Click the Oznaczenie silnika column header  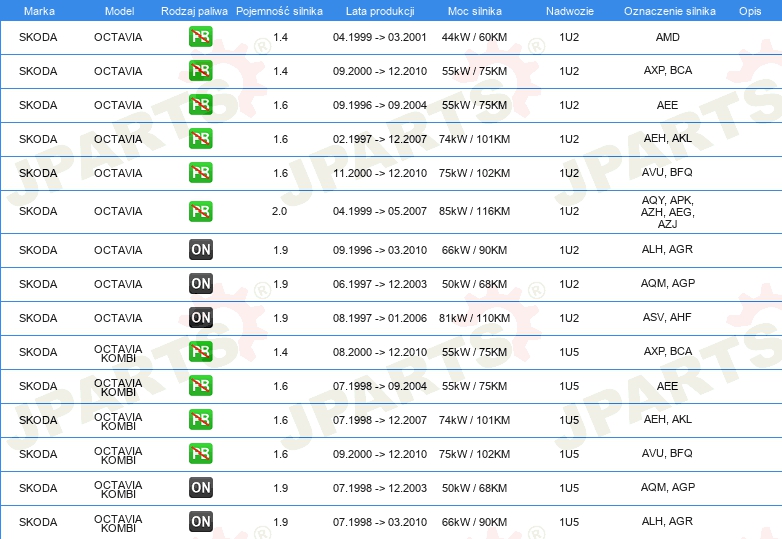click(x=670, y=11)
